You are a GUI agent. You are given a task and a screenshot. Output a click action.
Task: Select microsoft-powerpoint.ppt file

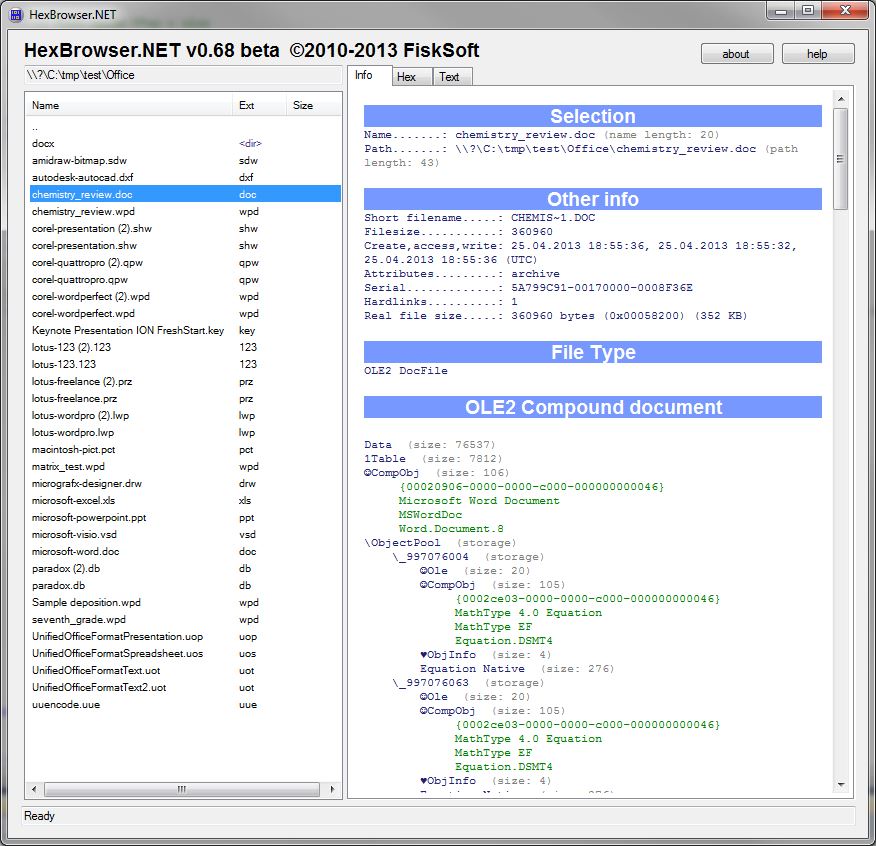pyautogui.click(x=185, y=517)
